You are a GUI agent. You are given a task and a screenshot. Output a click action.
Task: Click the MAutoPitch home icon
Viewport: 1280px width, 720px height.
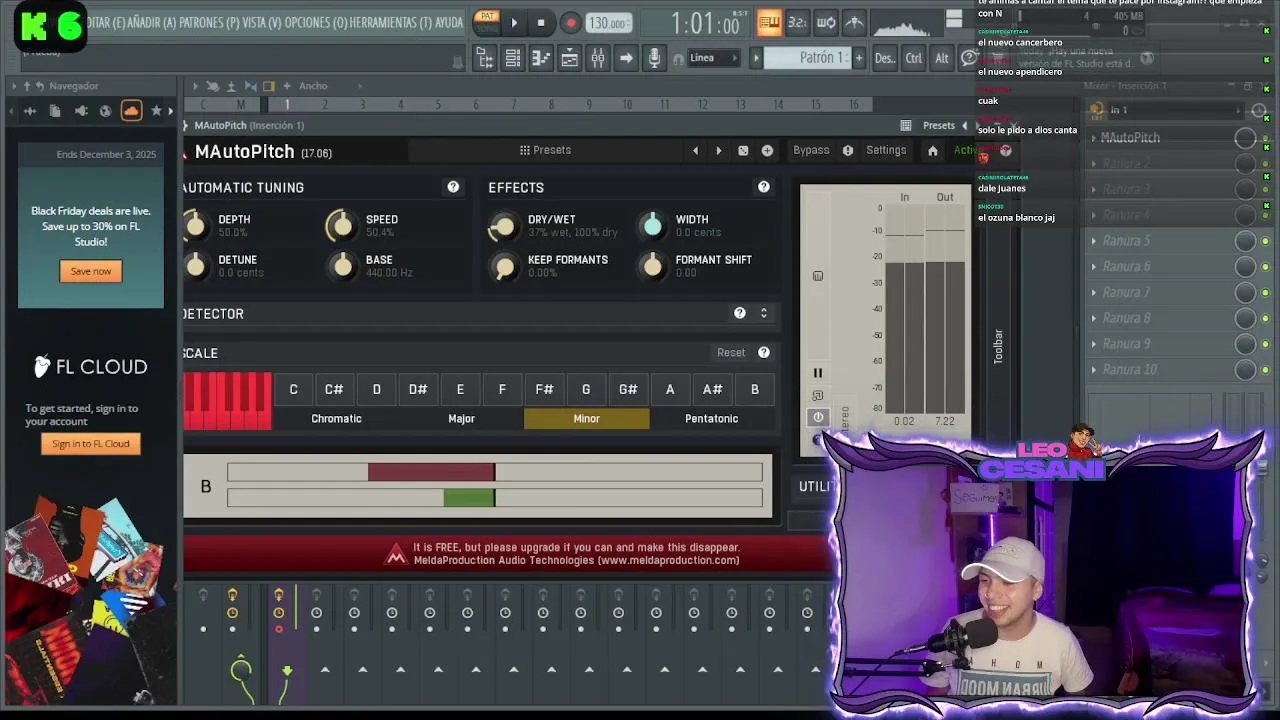point(933,151)
